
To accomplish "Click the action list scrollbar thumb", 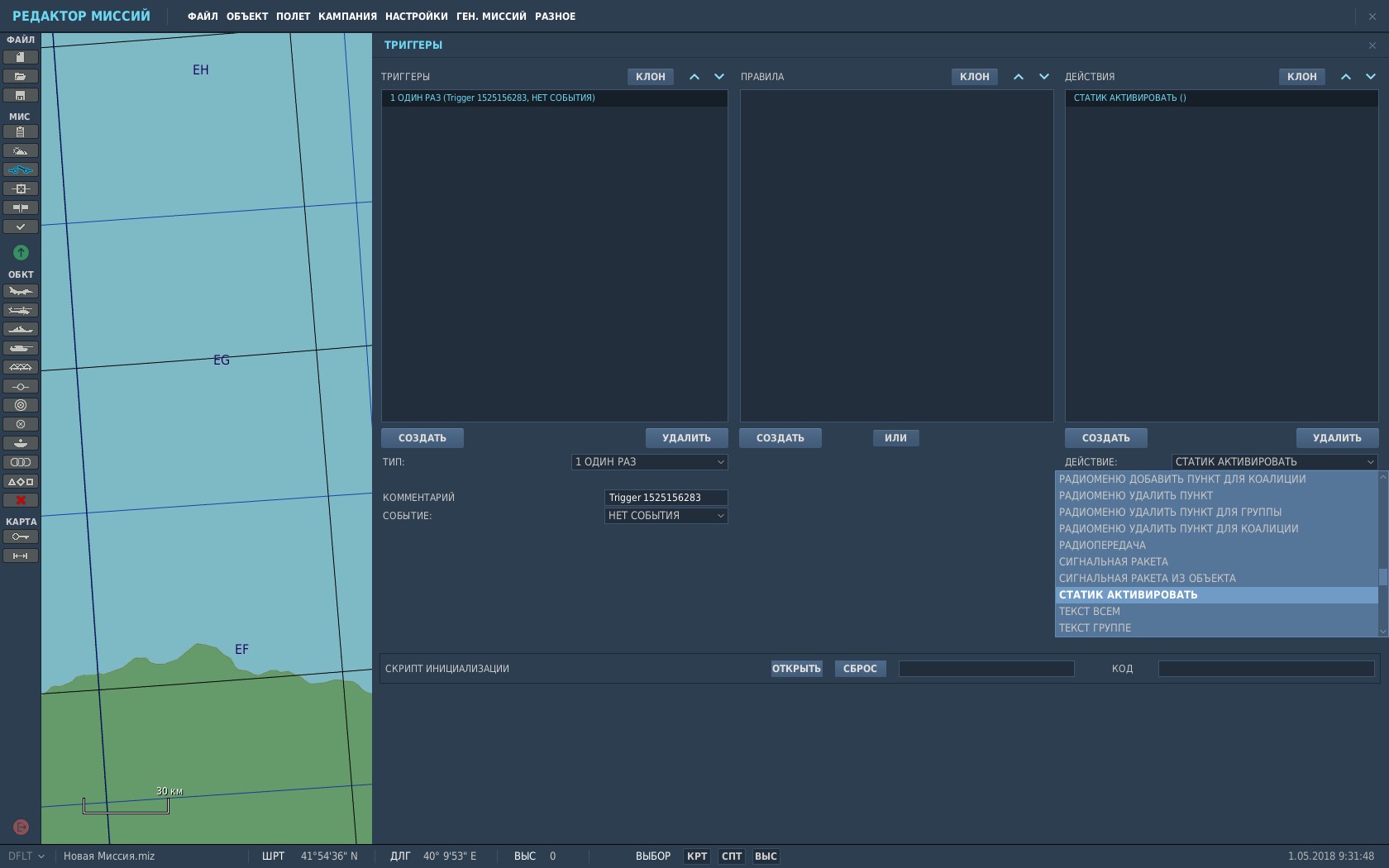I will [x=1382, y=577].
